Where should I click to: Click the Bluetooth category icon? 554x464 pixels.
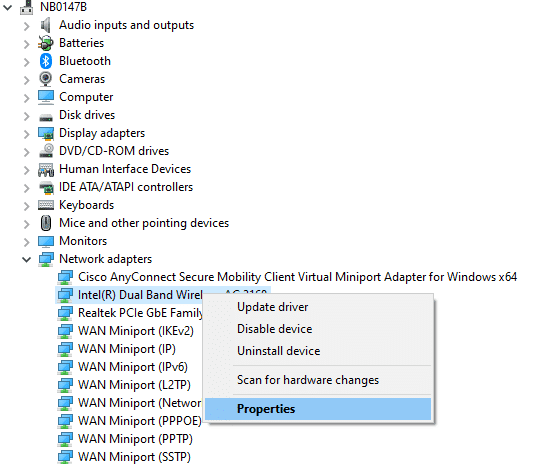pyautogui.click(x=46, y=61)
